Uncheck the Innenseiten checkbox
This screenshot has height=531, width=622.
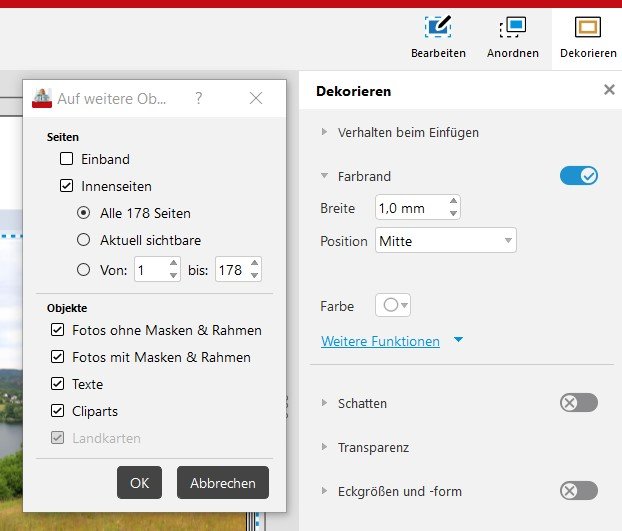66,186
